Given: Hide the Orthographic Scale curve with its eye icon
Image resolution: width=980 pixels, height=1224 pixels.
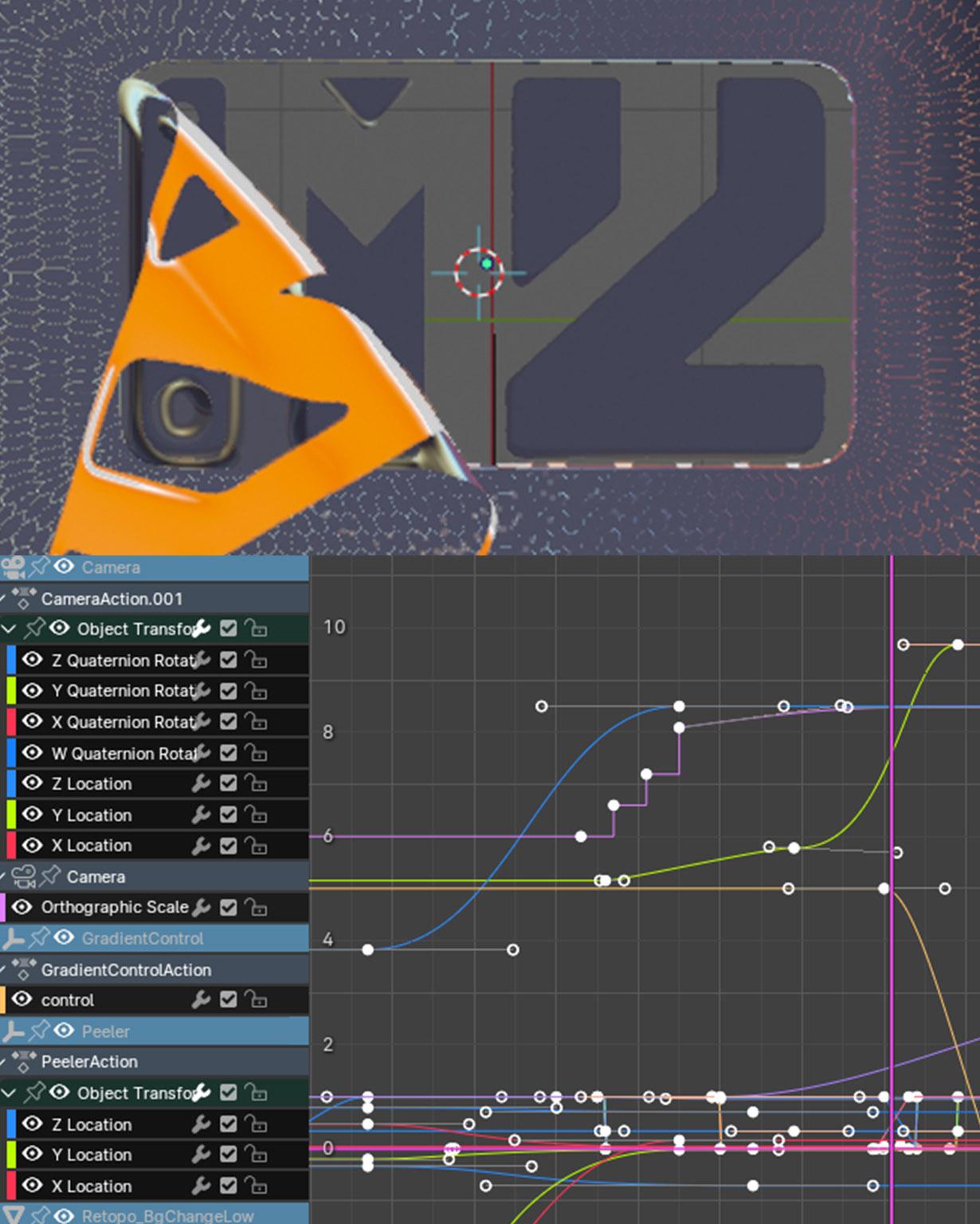Looking at the screenshot, I should (x=22, y=907).
